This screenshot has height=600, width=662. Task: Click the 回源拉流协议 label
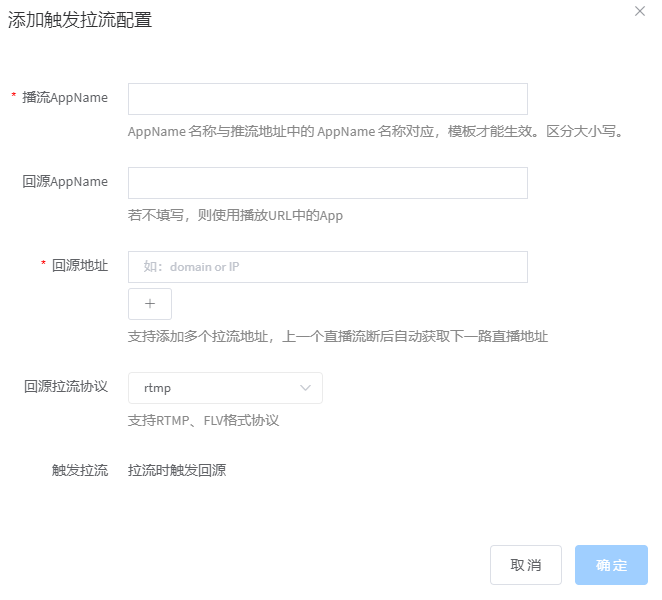[65, 387]
